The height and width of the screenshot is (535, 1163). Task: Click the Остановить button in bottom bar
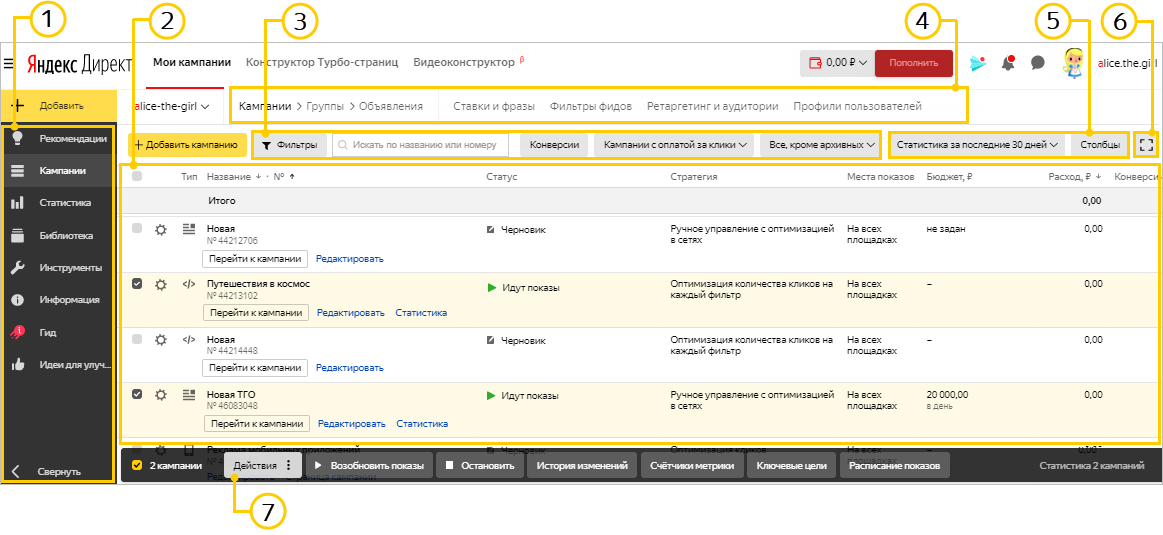tap(479, 466)
